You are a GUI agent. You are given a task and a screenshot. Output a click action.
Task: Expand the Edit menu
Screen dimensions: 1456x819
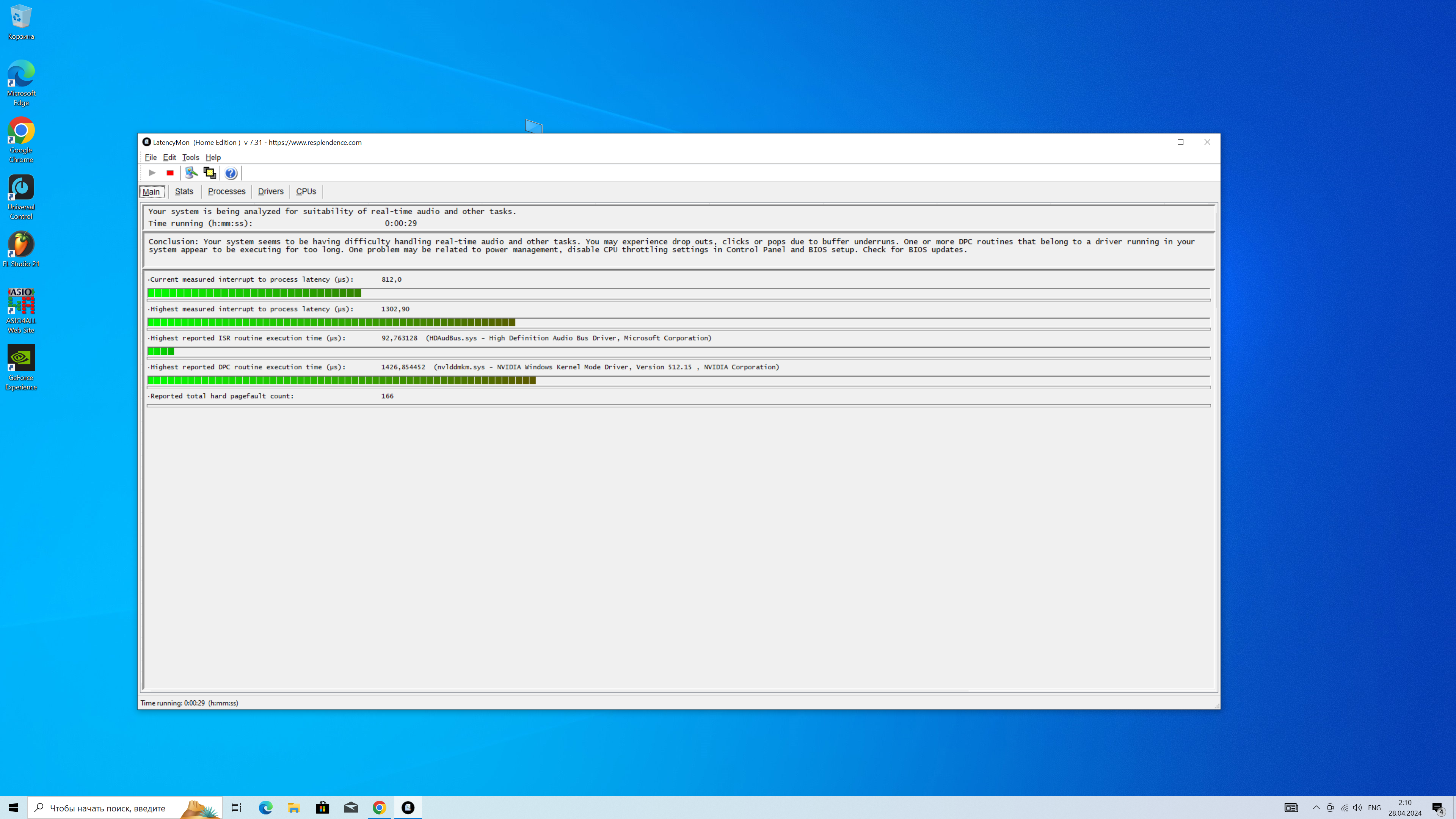[169, 158]
